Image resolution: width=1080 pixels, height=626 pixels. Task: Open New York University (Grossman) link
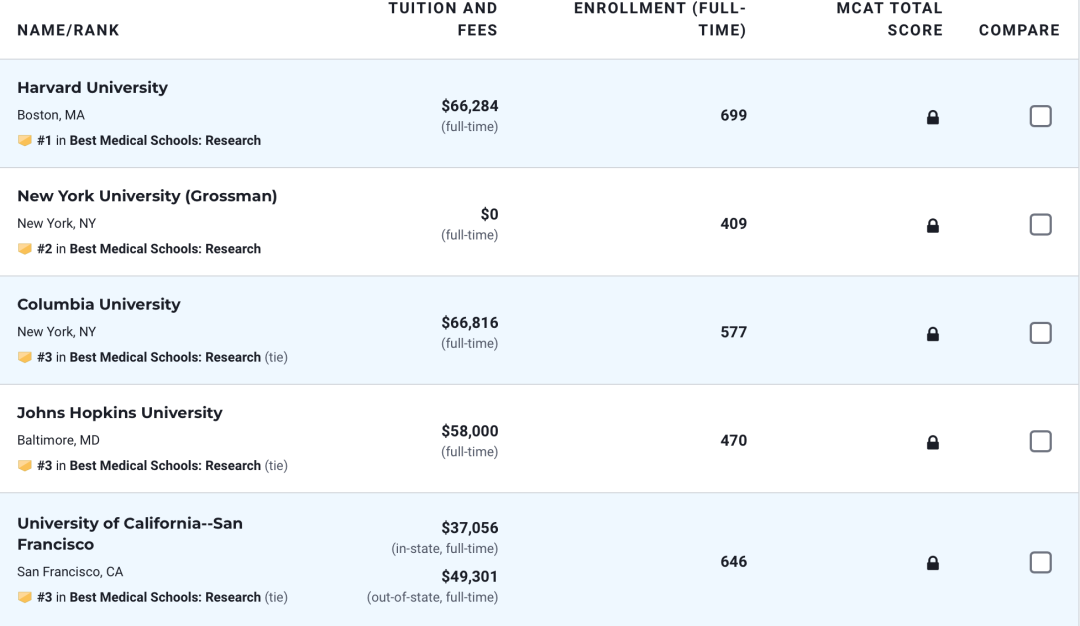(147, 196)
